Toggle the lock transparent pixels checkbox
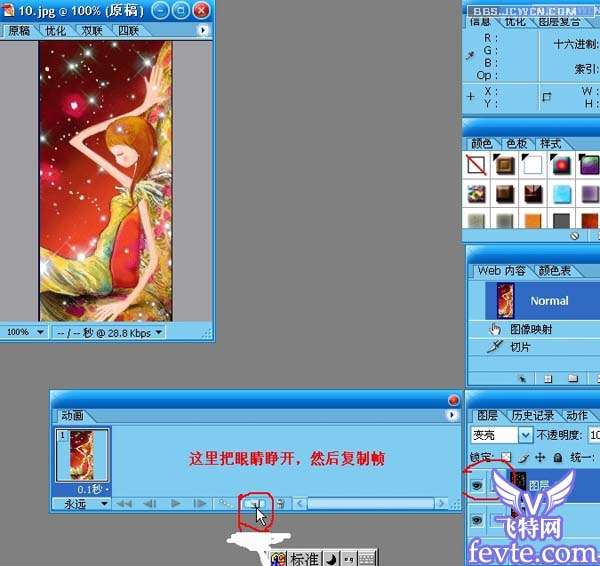 [x=507, y=457]
